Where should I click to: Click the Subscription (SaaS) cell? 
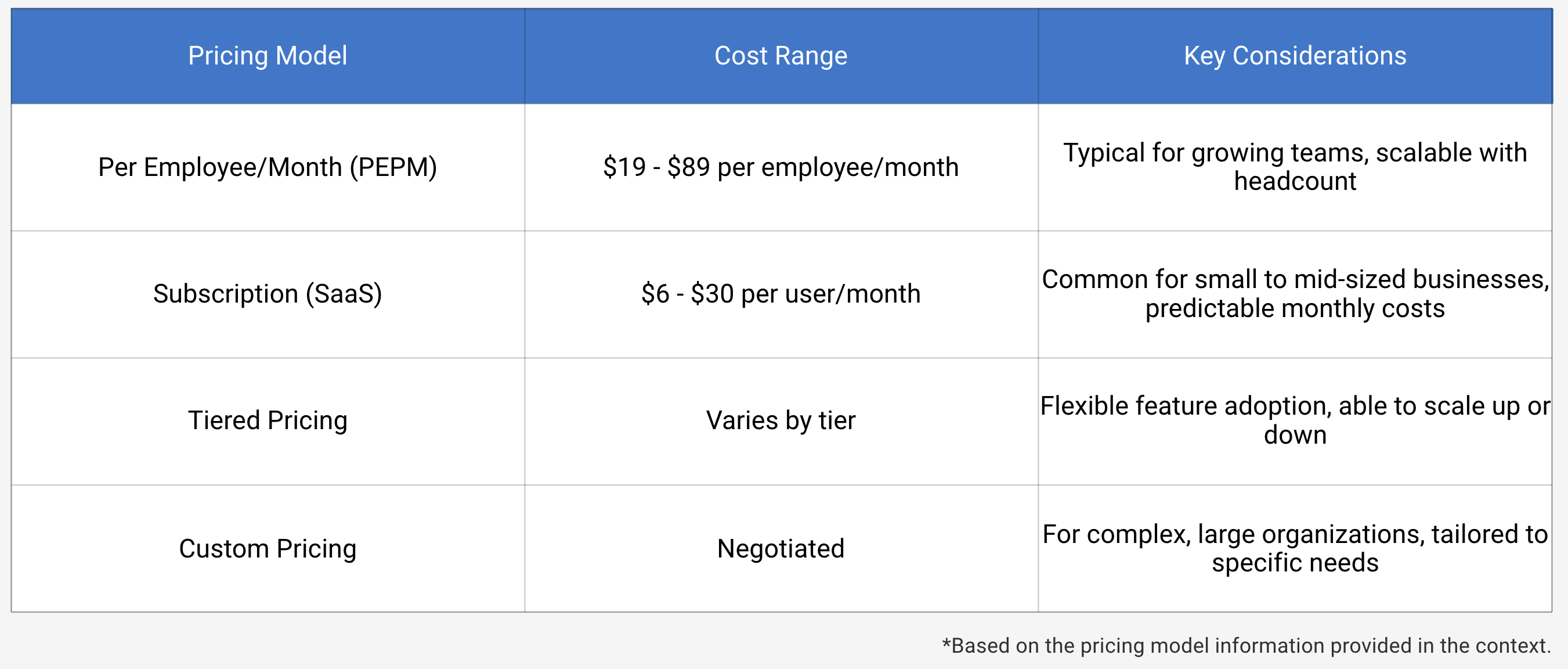(x=268, y=294)
